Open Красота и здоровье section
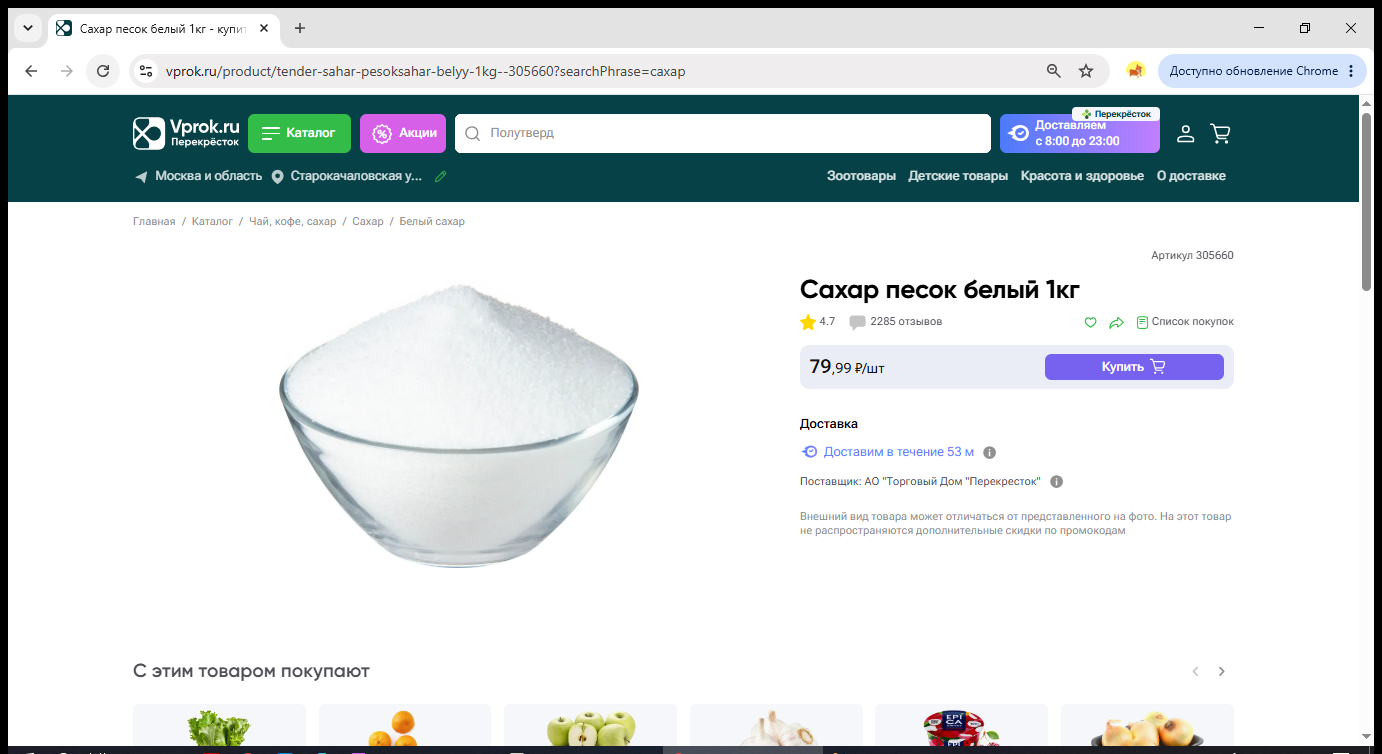1382x754 pixels. point(1082,176)
